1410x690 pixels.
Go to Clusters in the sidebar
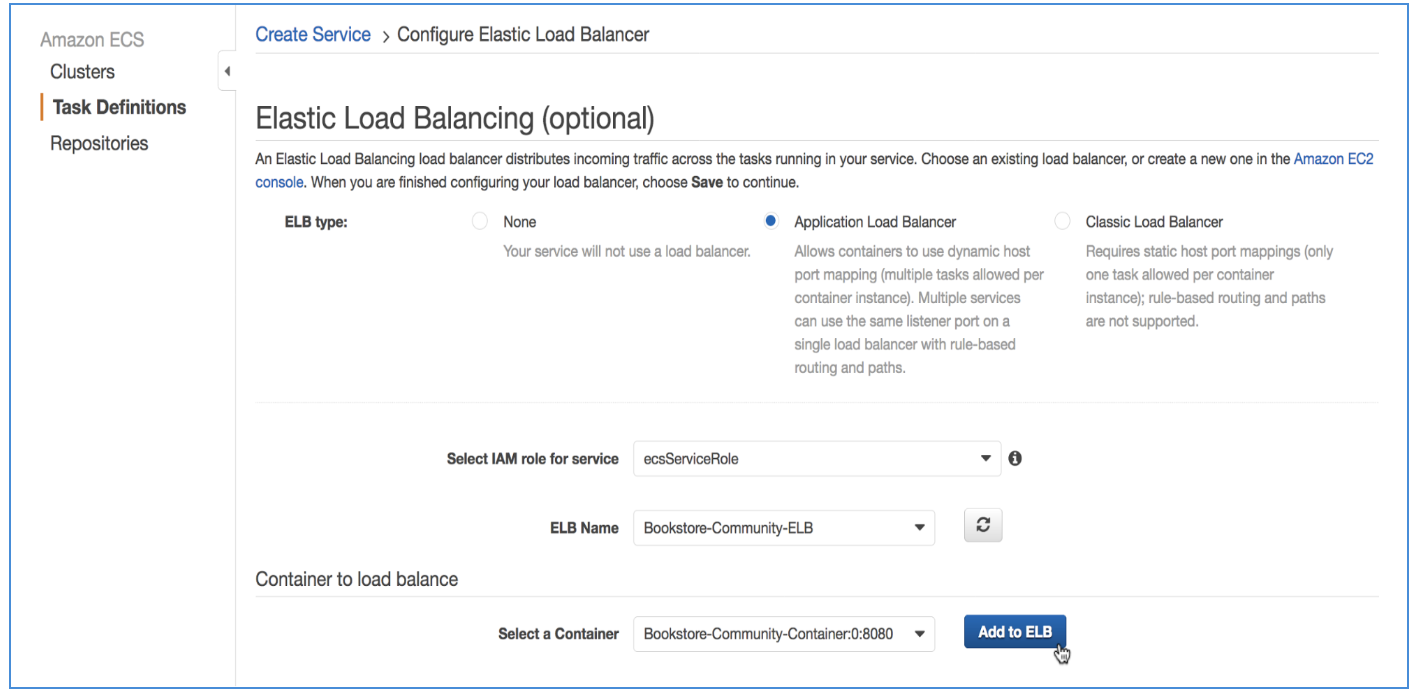pos(82,72)
